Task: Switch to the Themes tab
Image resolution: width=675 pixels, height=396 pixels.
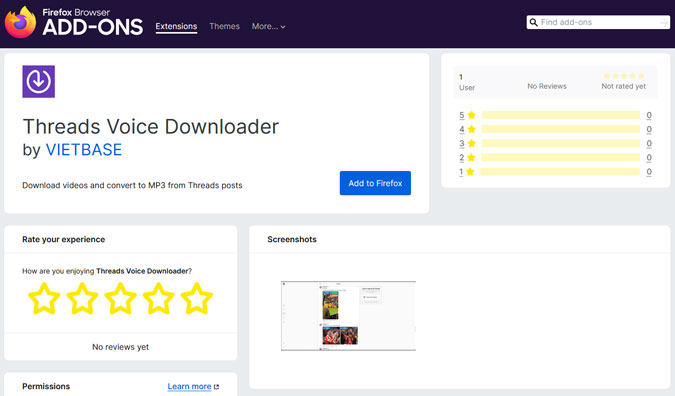Action: [224, 26]
